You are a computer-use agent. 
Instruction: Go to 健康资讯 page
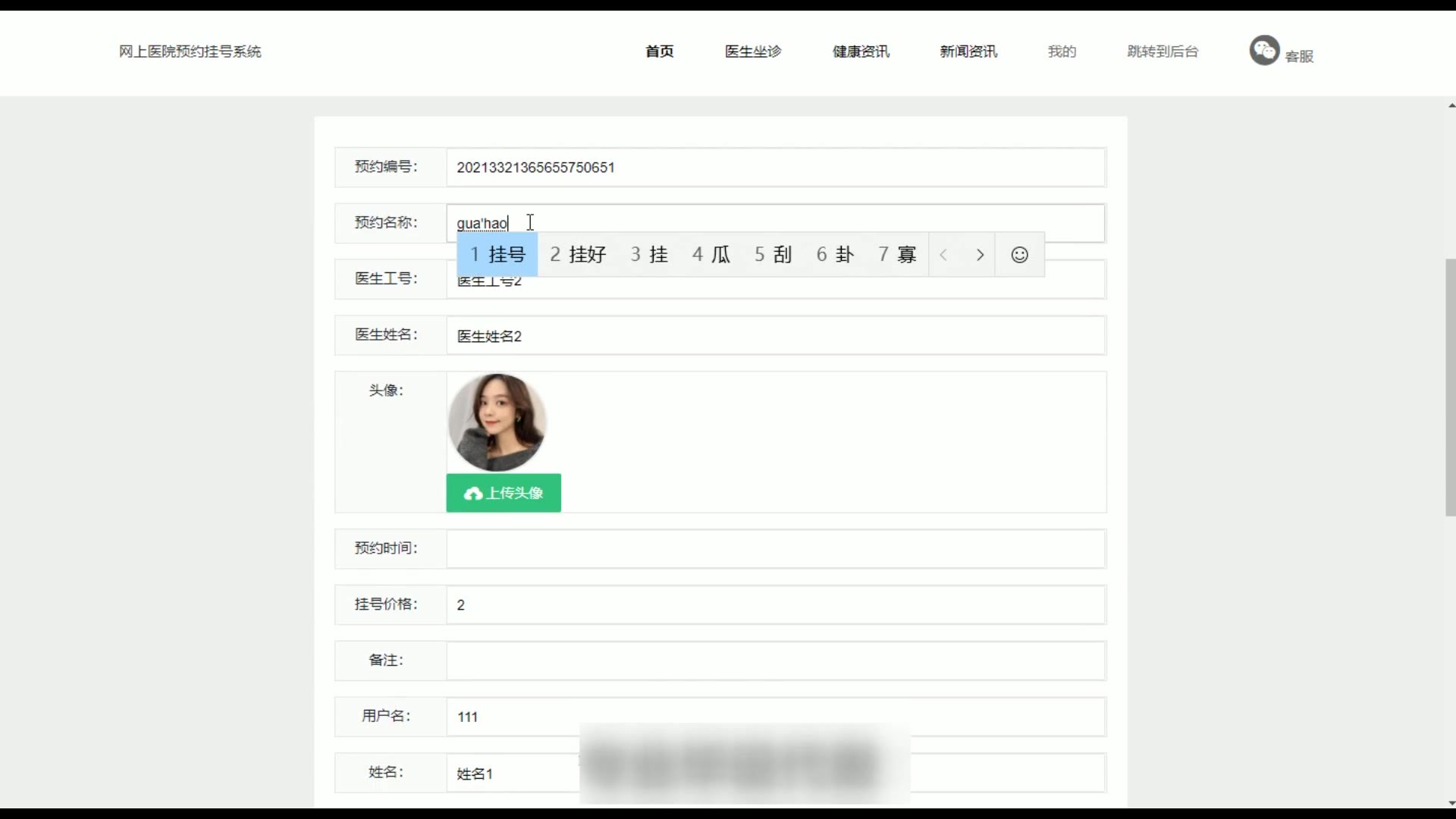coord(861,52)
